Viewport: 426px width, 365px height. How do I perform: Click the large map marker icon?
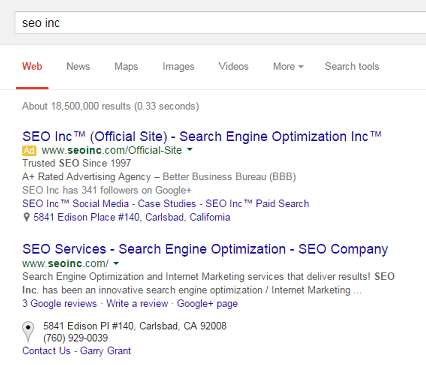pyautogui.click(x=28, y=332)
